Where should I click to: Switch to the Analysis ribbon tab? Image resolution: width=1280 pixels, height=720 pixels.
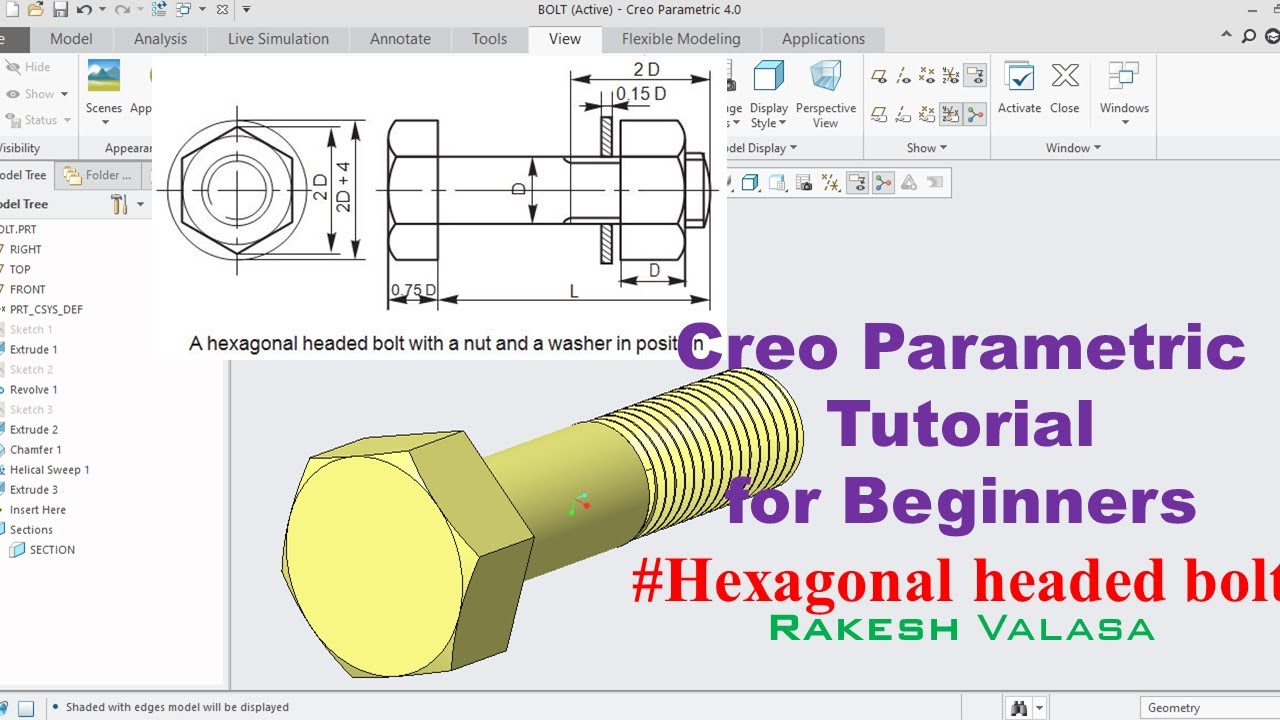(x=160, y=39)
